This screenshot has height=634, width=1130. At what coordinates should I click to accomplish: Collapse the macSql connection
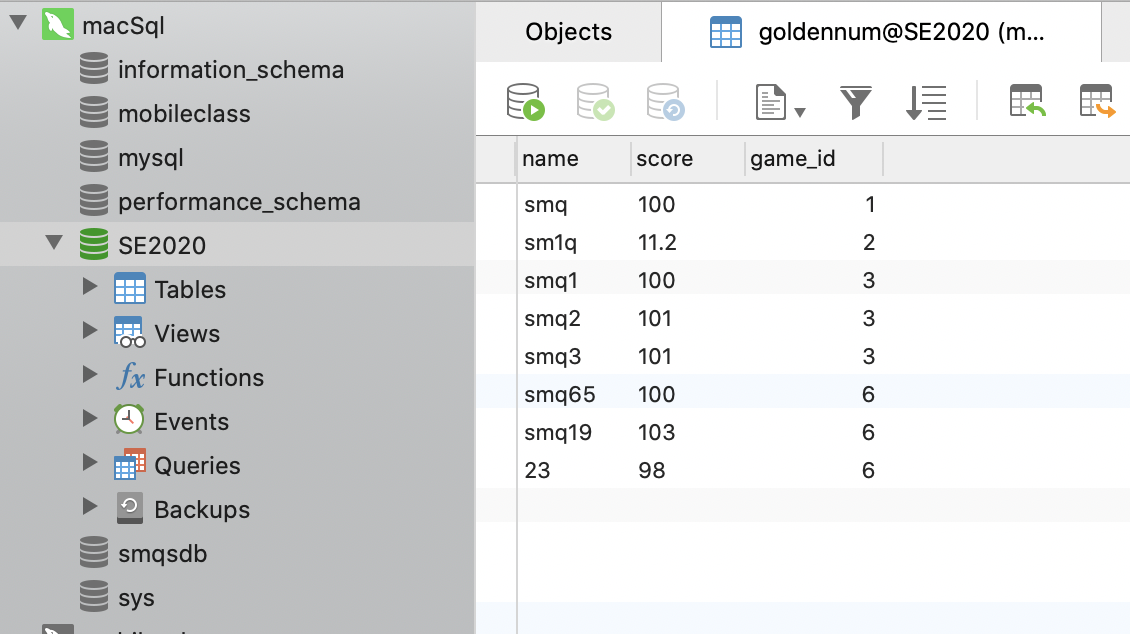[x=17, y=26]
